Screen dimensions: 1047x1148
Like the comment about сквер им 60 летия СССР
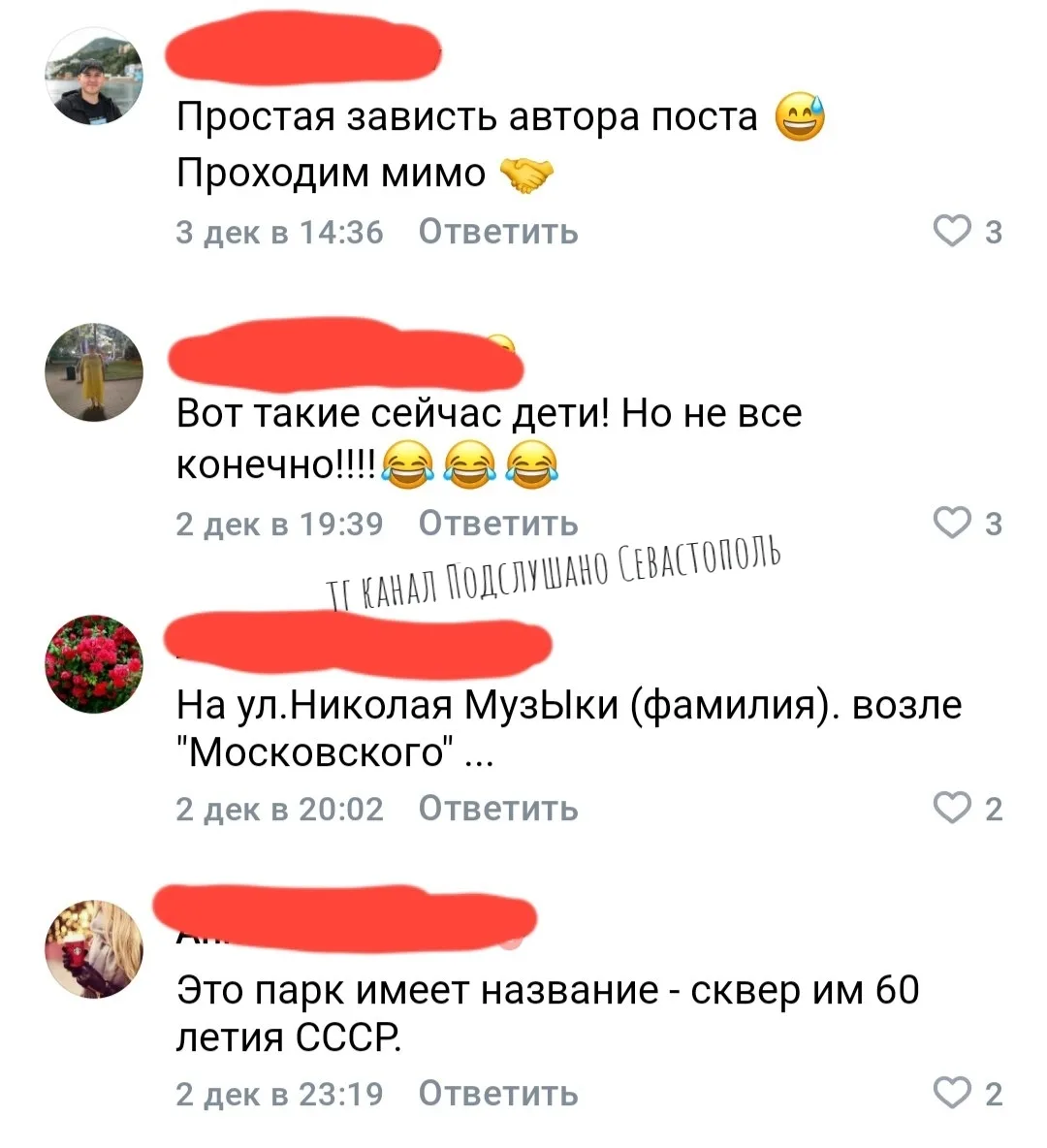pos(953,1093)
